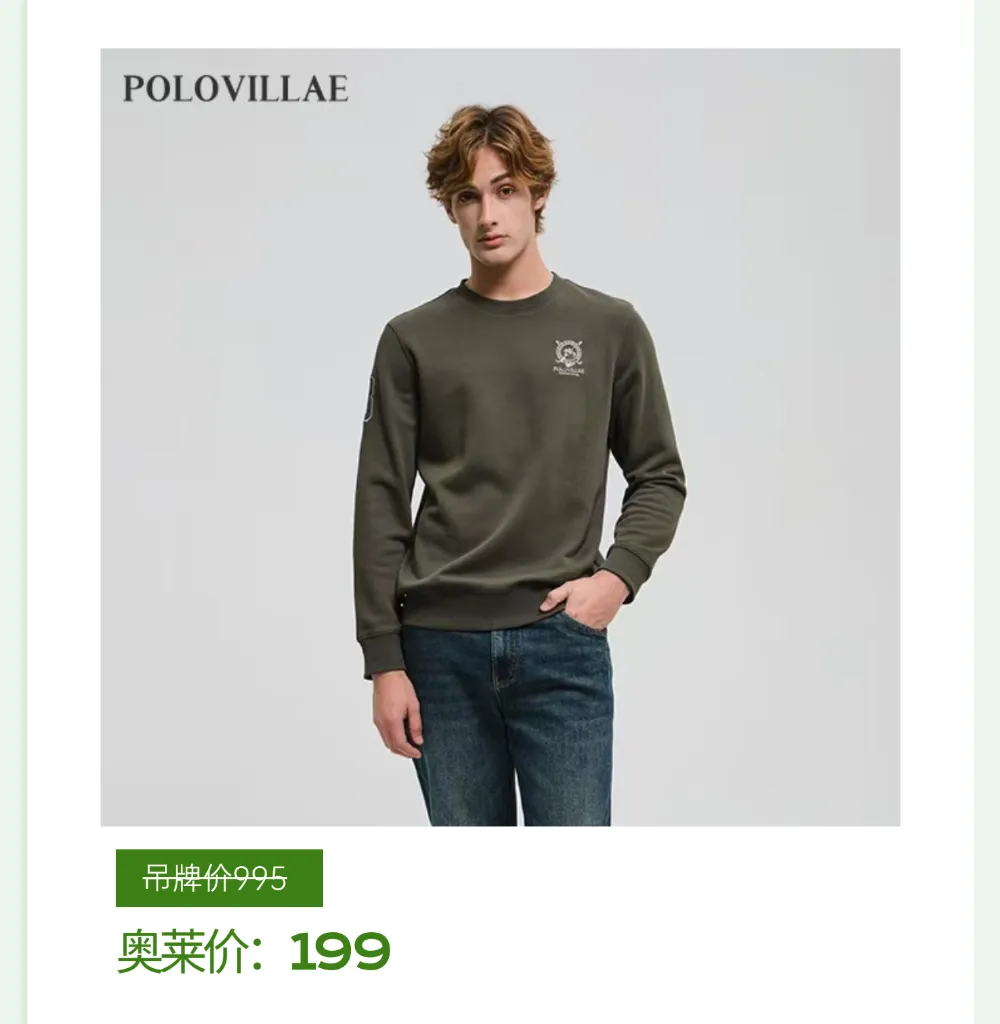1000x1024 pixels.
Task: Select the green 吊牌价995 tag price label
Action: pos(219,878)
